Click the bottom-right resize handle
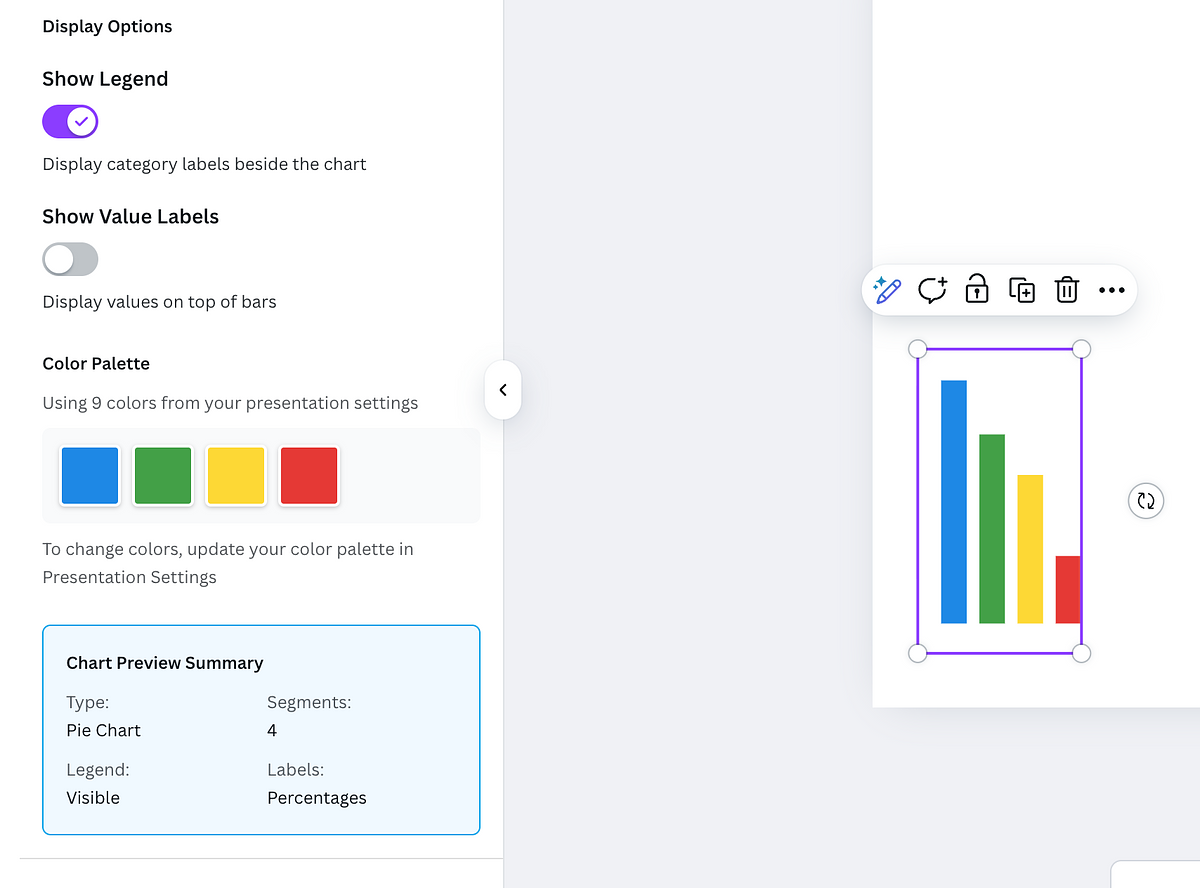This screenshot has width=1200, height=888. pos(1081,653)
